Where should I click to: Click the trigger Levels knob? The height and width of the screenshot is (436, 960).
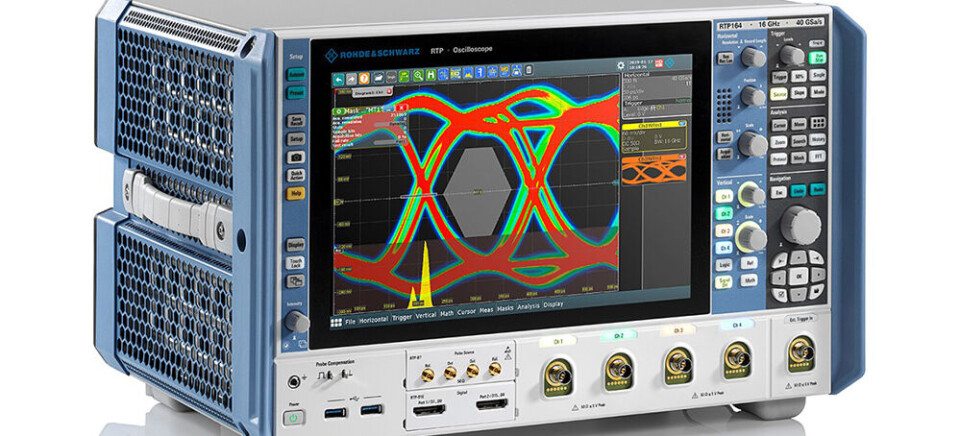click(x=792, y=56)
